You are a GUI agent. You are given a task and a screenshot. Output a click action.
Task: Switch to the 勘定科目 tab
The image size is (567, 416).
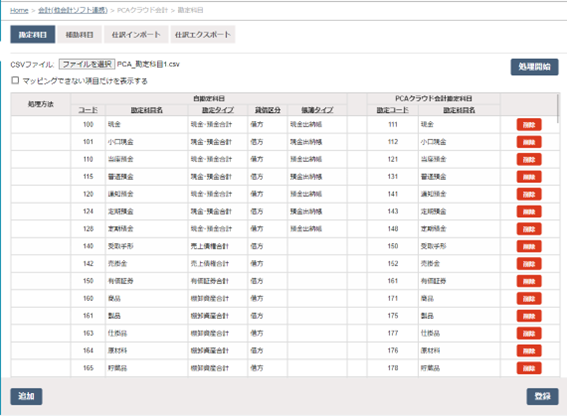point(33,35)
